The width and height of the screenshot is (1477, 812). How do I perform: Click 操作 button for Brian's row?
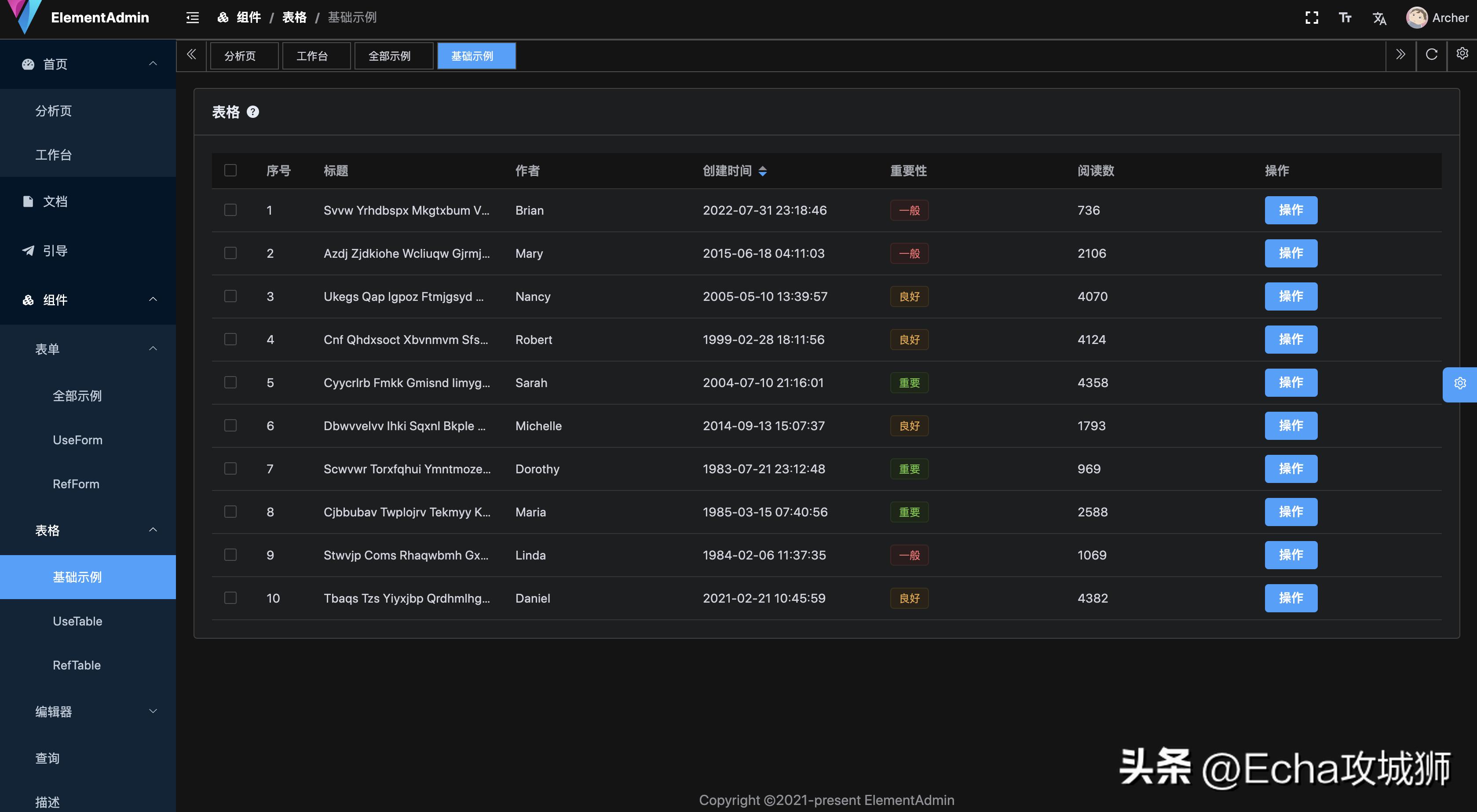click(1291, 210)
